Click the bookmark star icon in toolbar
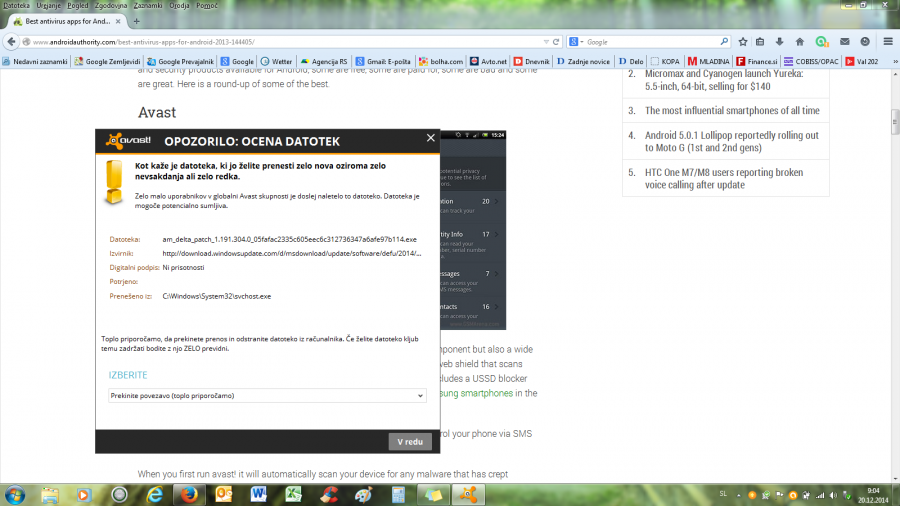The height and width of the screenshot is (506, 900). 741,42
